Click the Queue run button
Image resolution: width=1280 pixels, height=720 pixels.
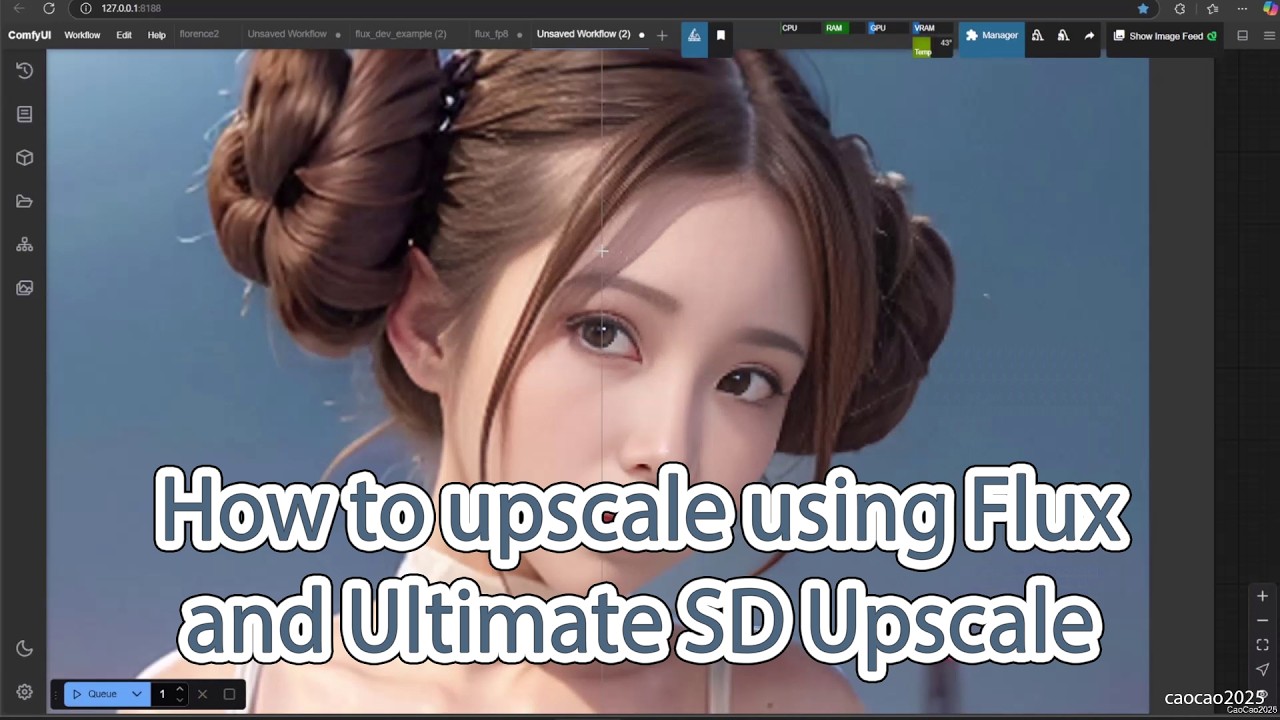(95, 694)
